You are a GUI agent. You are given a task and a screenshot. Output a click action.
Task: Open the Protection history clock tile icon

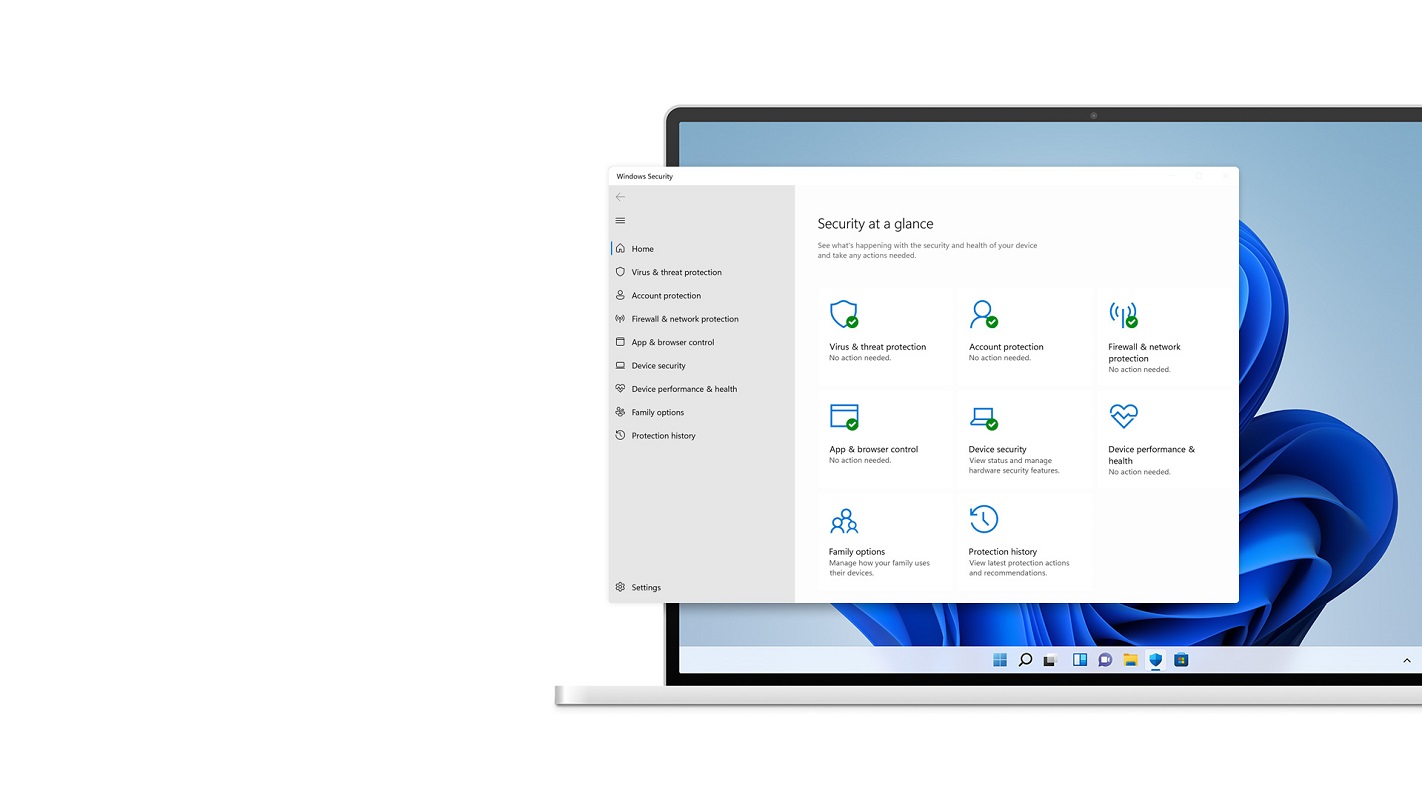(x=983, y=519)
